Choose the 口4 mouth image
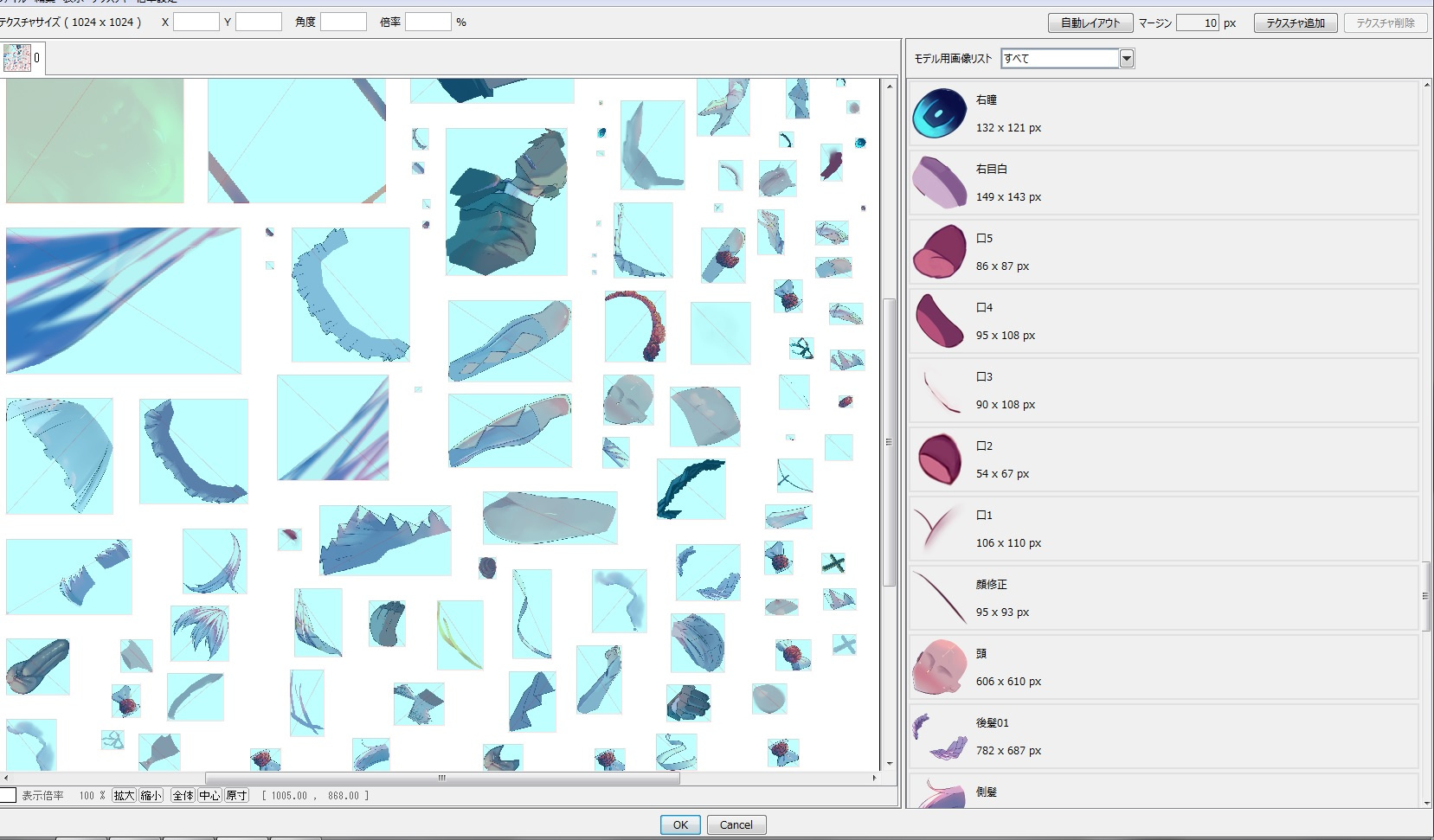 [1163, 321]
